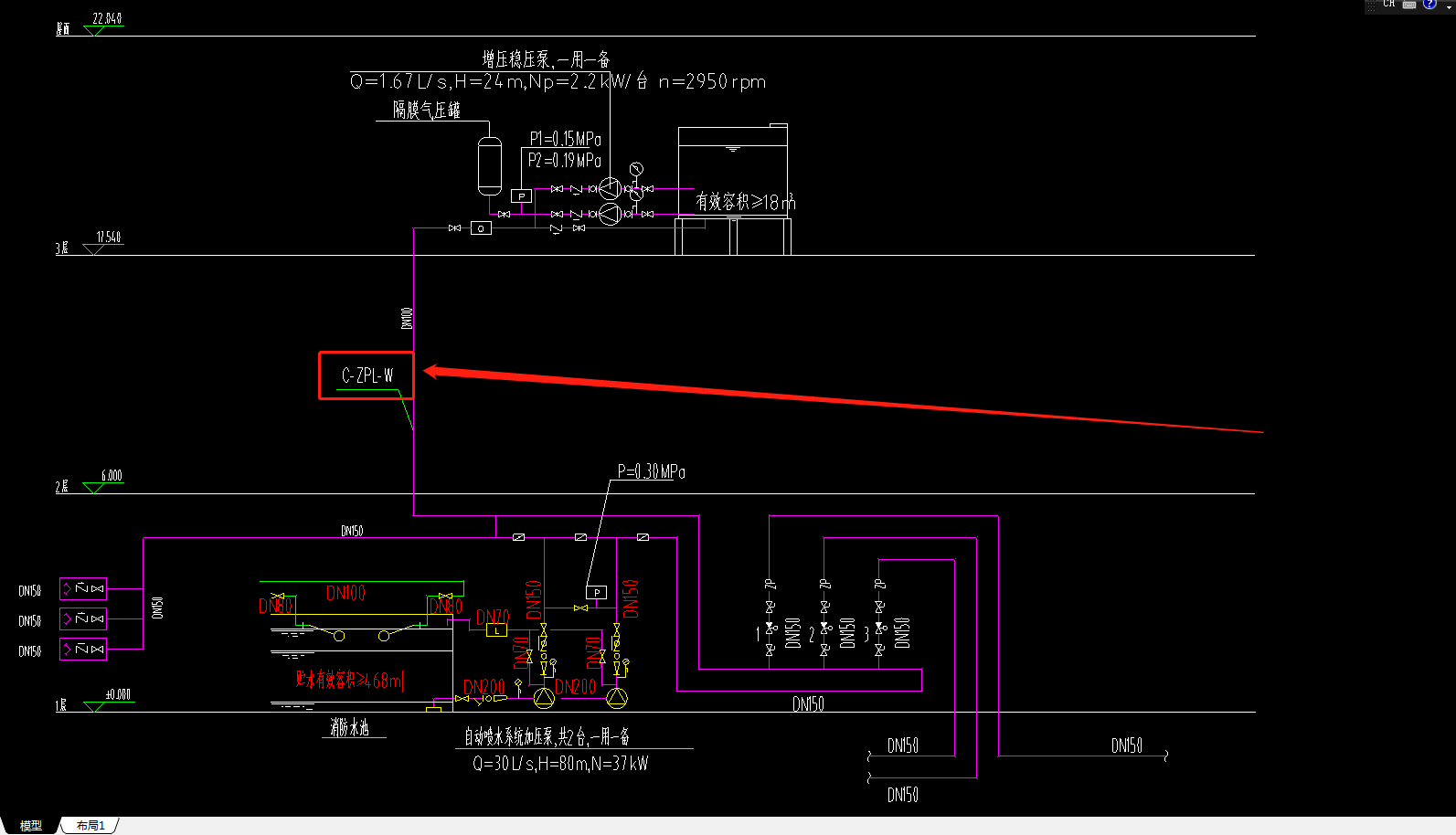Click the 6.000 elevation value
The height and width of the screenshot is (835, 1456).
click(112, 475)
